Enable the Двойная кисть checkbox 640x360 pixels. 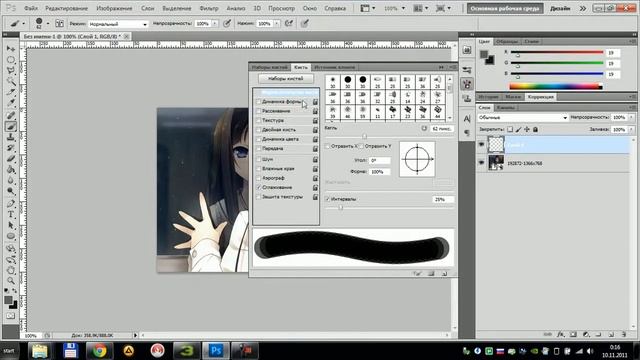(x=258, y=130)
